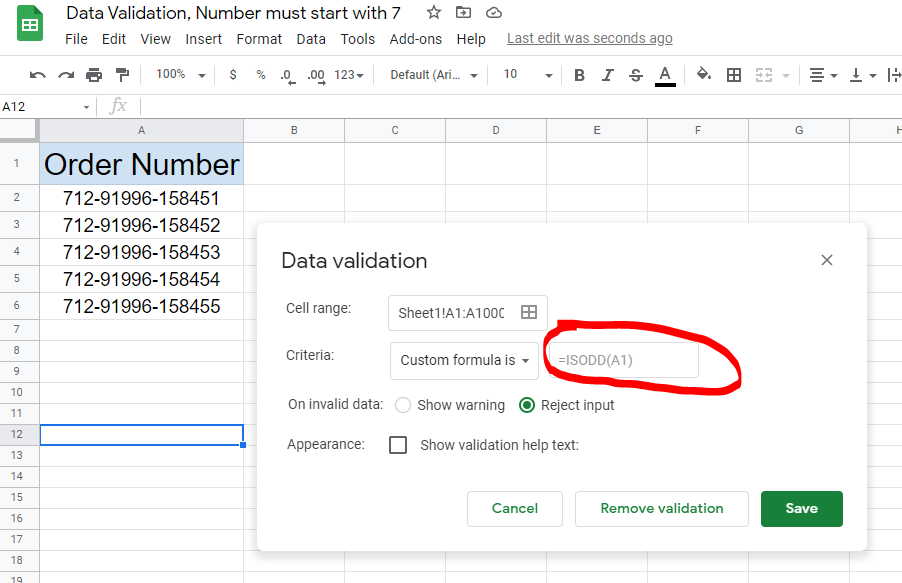Click the Save button

[801, 508]
